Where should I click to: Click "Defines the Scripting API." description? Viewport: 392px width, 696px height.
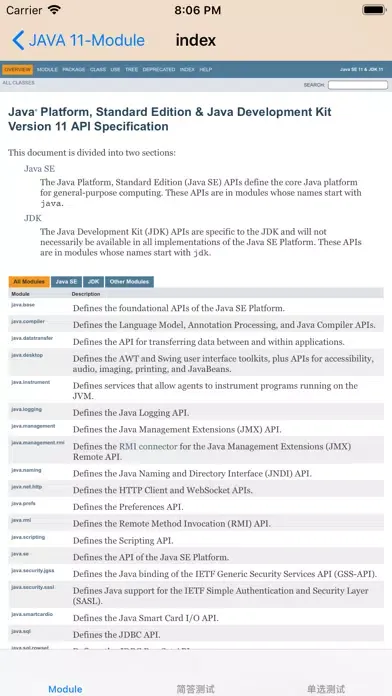123,541
